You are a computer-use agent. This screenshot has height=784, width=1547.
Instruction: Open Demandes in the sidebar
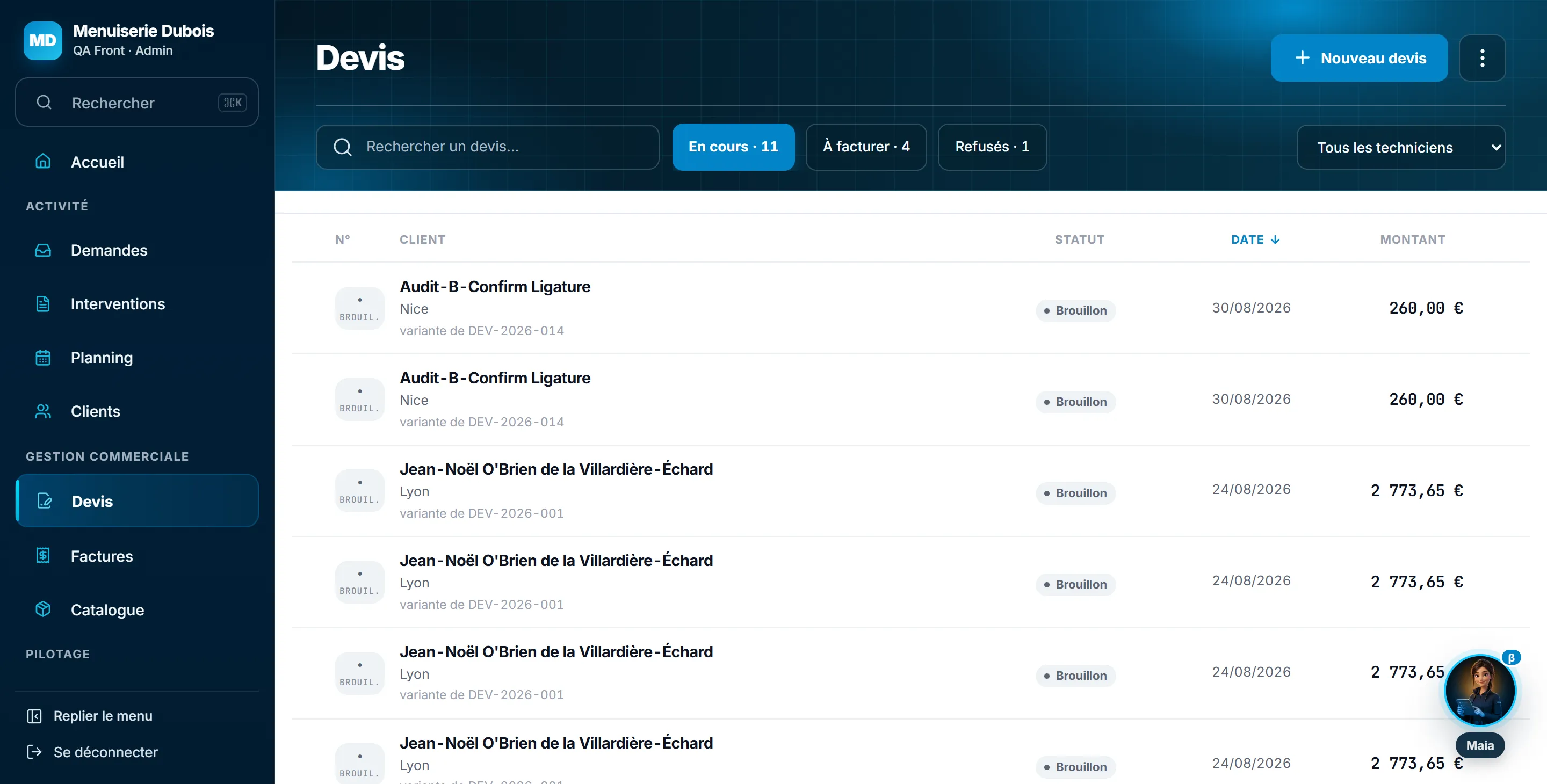pyautogui.click(x=137, y=250)
